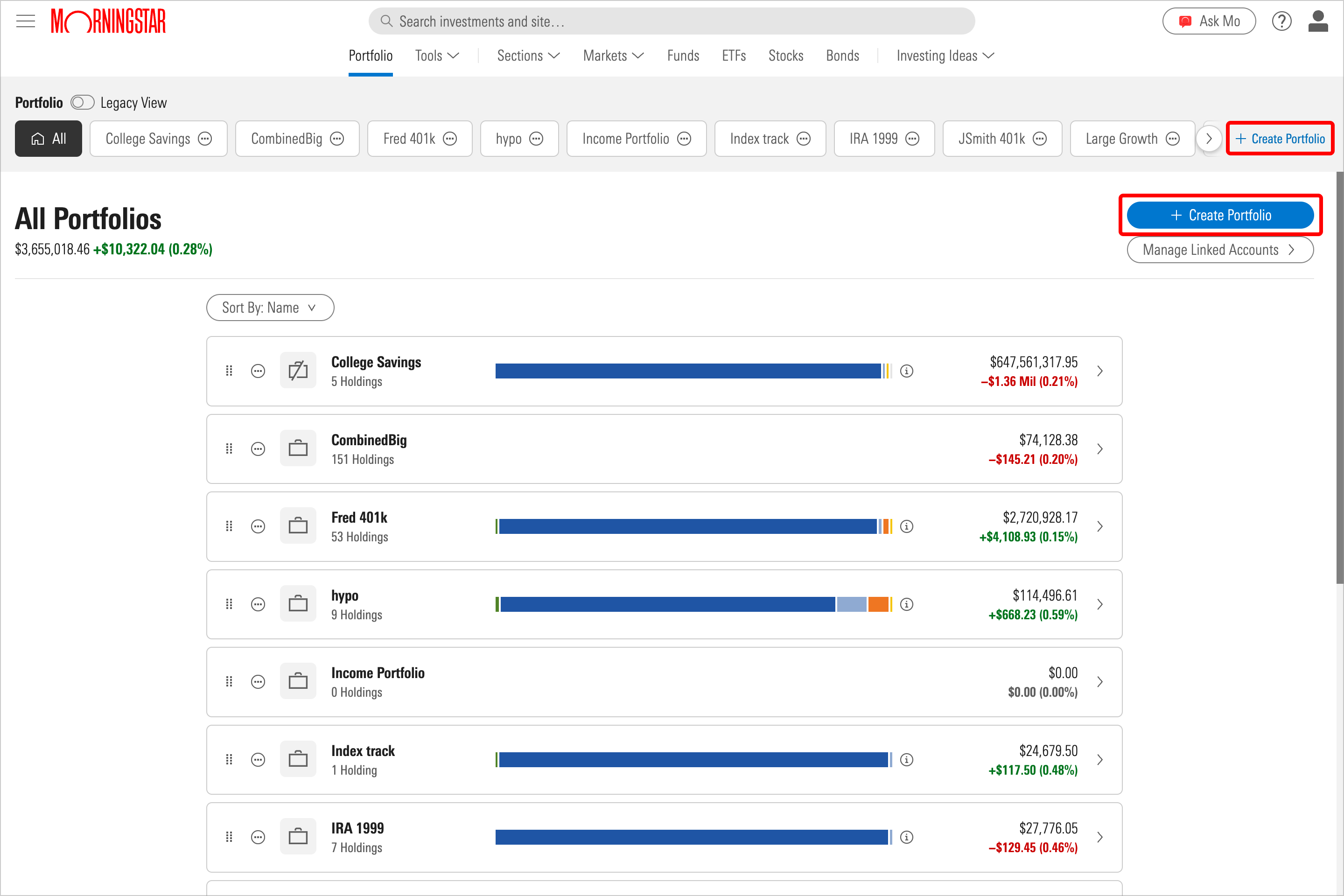Click Create Portfolio link in chip bar

tap(1280, 139)
